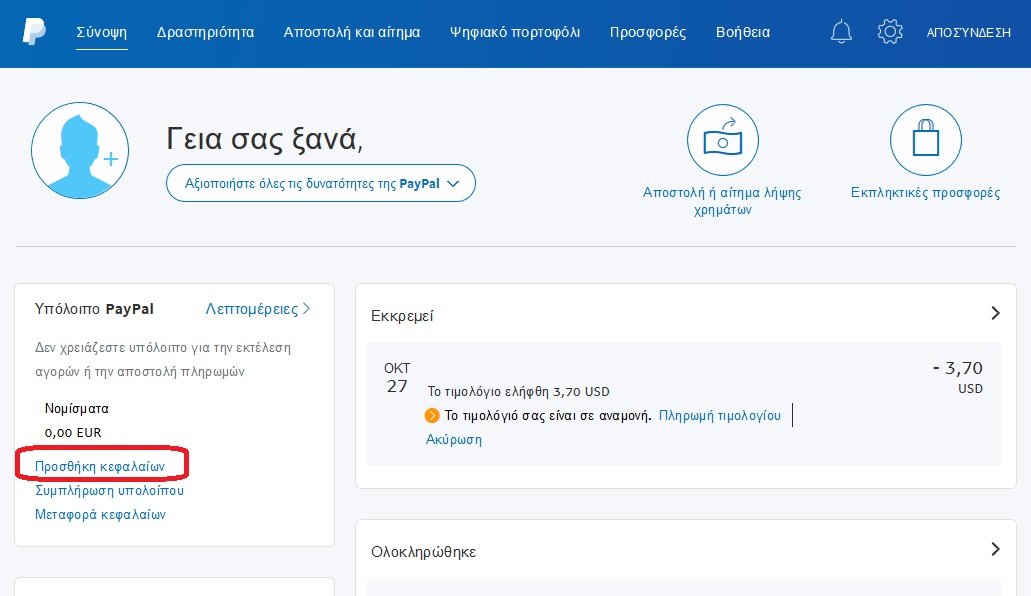The height and width of the screenshot is (596, 1031).
Task: Open the settings gear icon
Action: (890, 32)
